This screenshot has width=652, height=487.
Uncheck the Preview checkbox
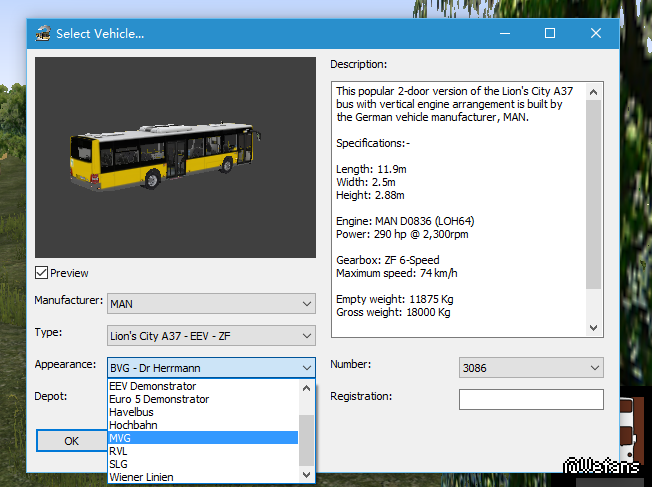[x=42, y=273]
